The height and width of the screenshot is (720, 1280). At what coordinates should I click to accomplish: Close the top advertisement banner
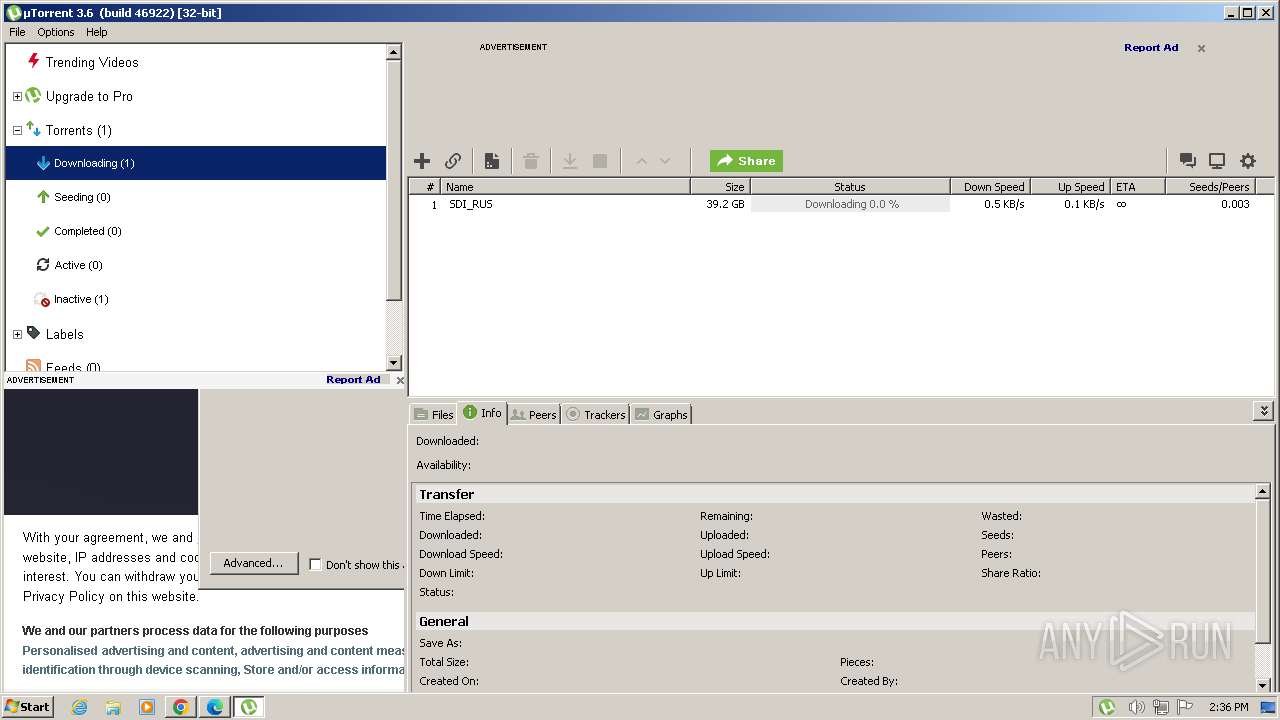[x=1201, y=48]
